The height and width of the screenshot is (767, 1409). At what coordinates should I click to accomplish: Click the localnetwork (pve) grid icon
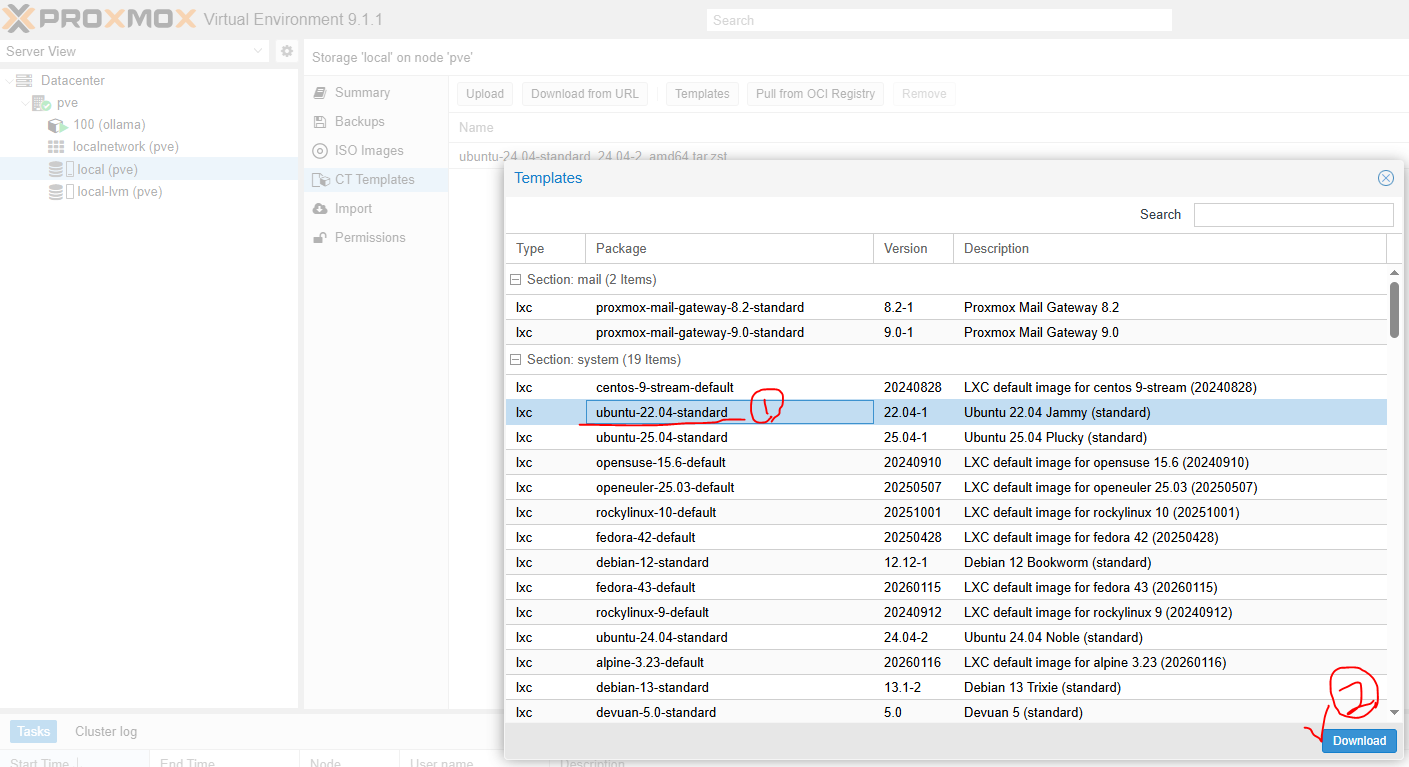coord(56,147)
